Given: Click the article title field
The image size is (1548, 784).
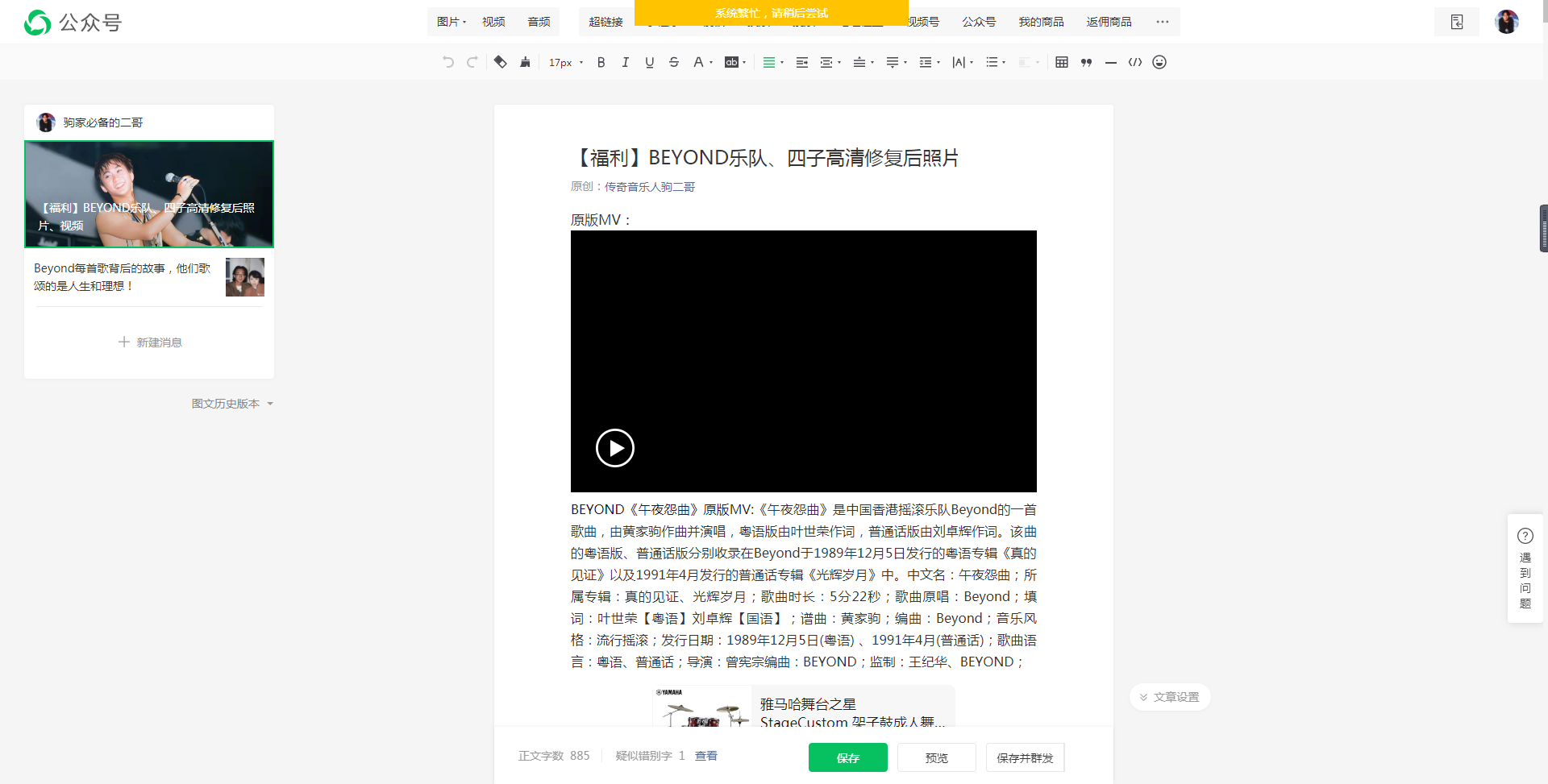Looking at the screenshot, I should point(804,158).
